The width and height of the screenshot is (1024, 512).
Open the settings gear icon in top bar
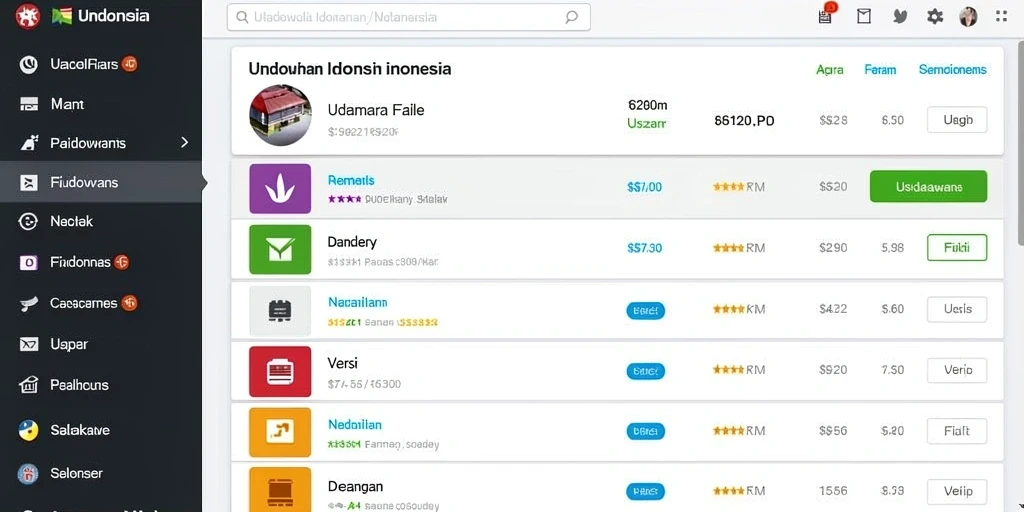[x=935, y=17]
